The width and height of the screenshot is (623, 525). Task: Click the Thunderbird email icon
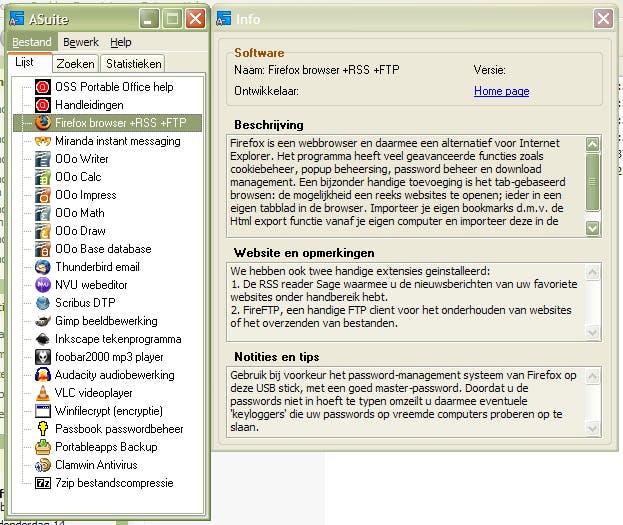click(x=43, y=267)
